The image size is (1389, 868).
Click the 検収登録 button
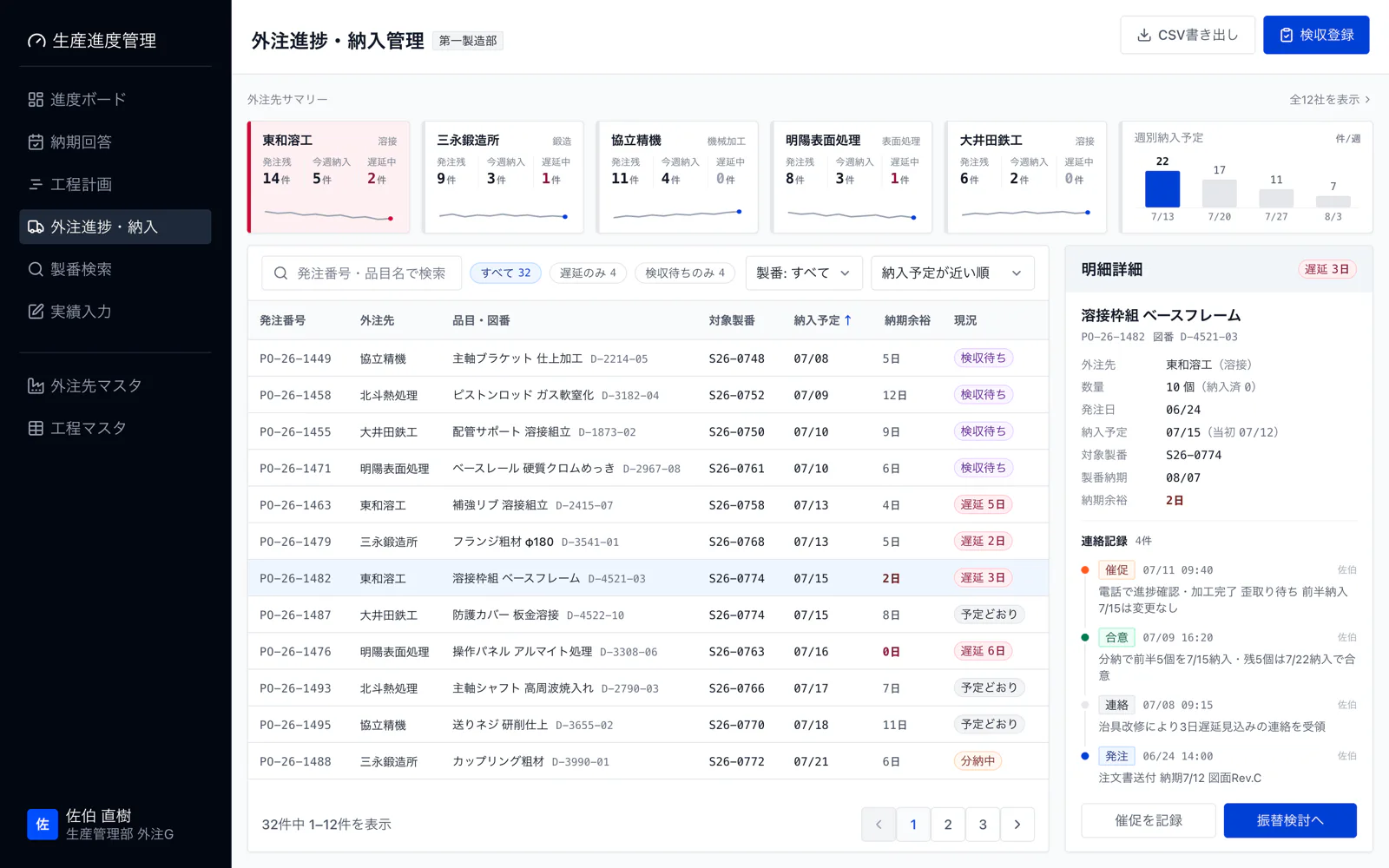point(1316,35)
